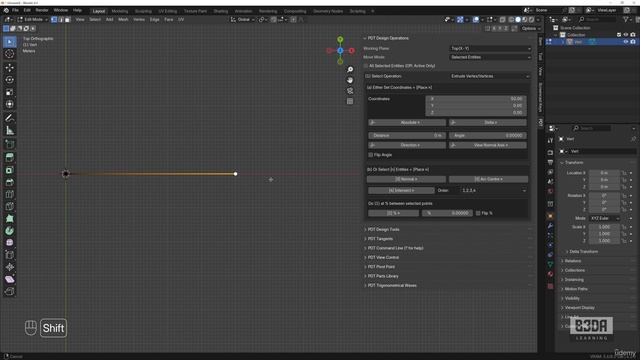Adjust the Angle value field

pyautogui.click(x=488, y=135)
